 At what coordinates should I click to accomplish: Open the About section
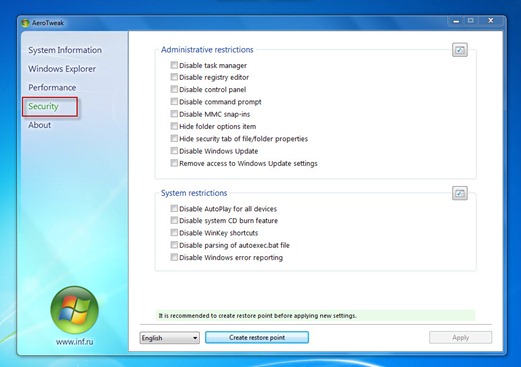tap(40, 125)
